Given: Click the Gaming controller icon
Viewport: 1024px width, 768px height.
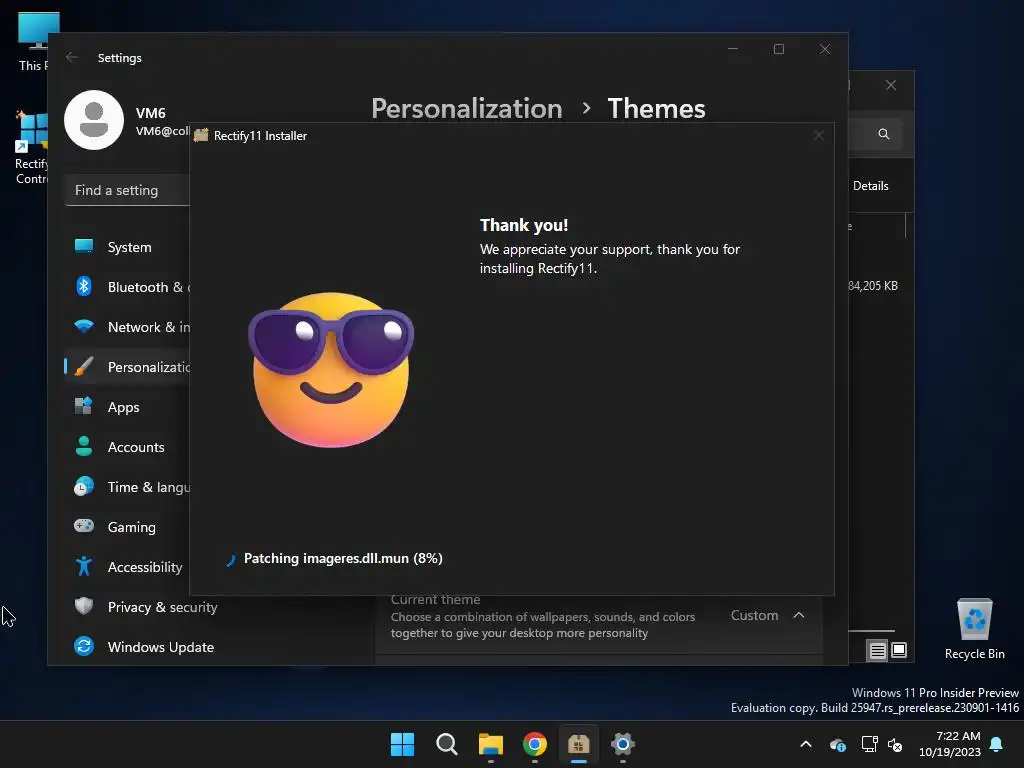Looking at the screenshot, I should [x=84, y=526].
